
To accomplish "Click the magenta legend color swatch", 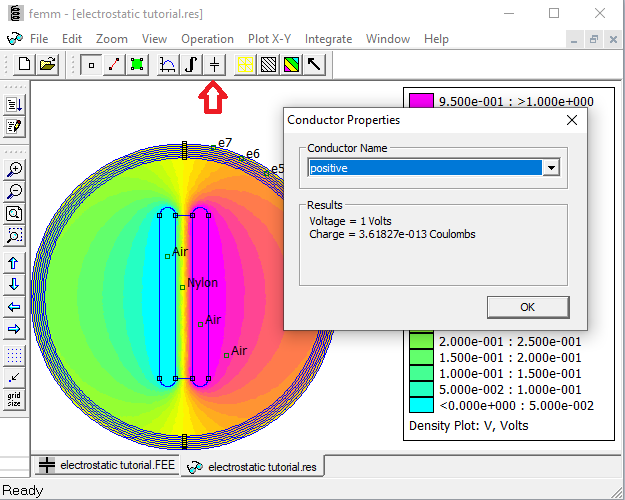I will coord(421,101).
